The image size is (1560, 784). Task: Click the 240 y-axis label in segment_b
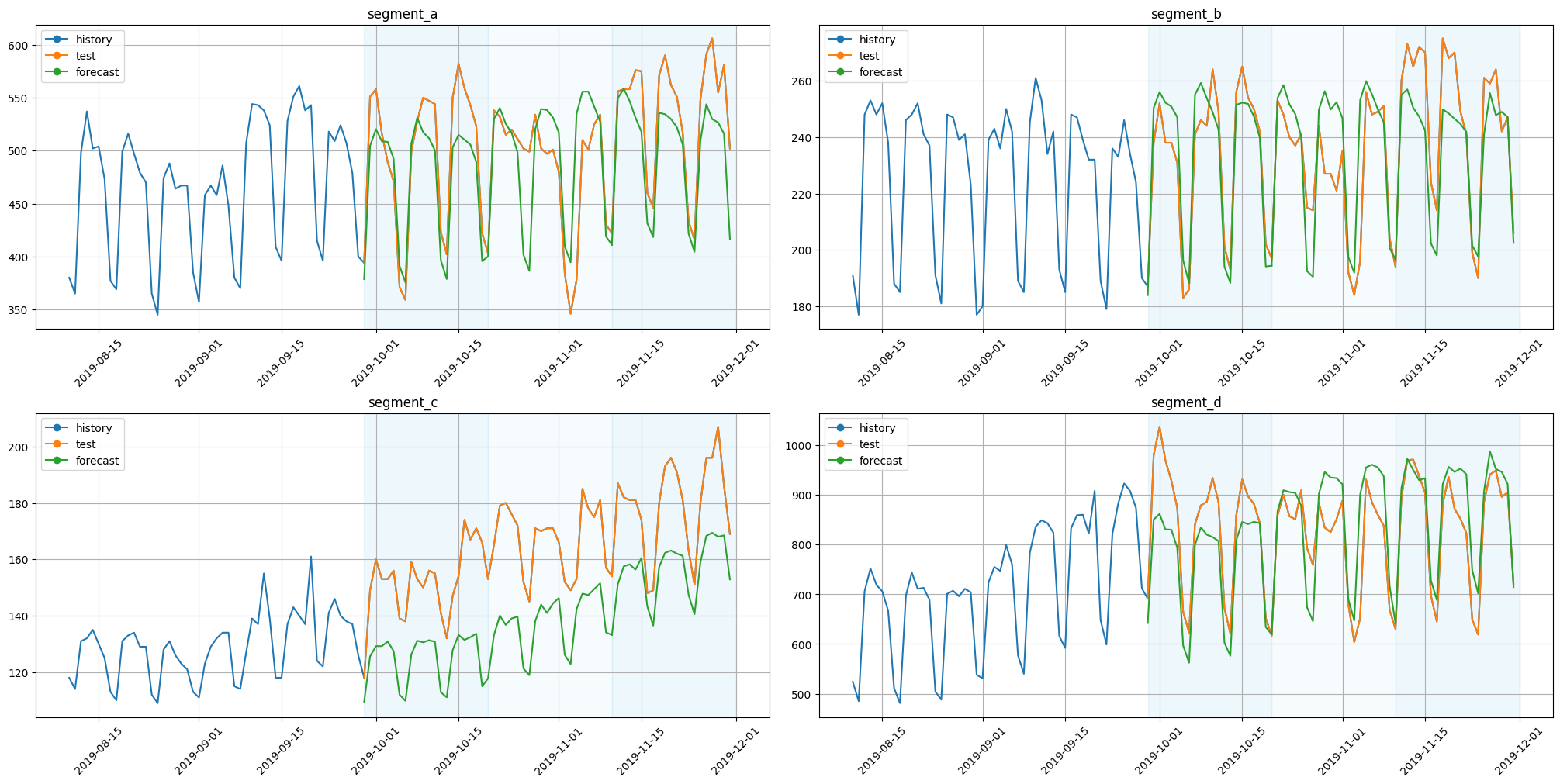[803, 138]
